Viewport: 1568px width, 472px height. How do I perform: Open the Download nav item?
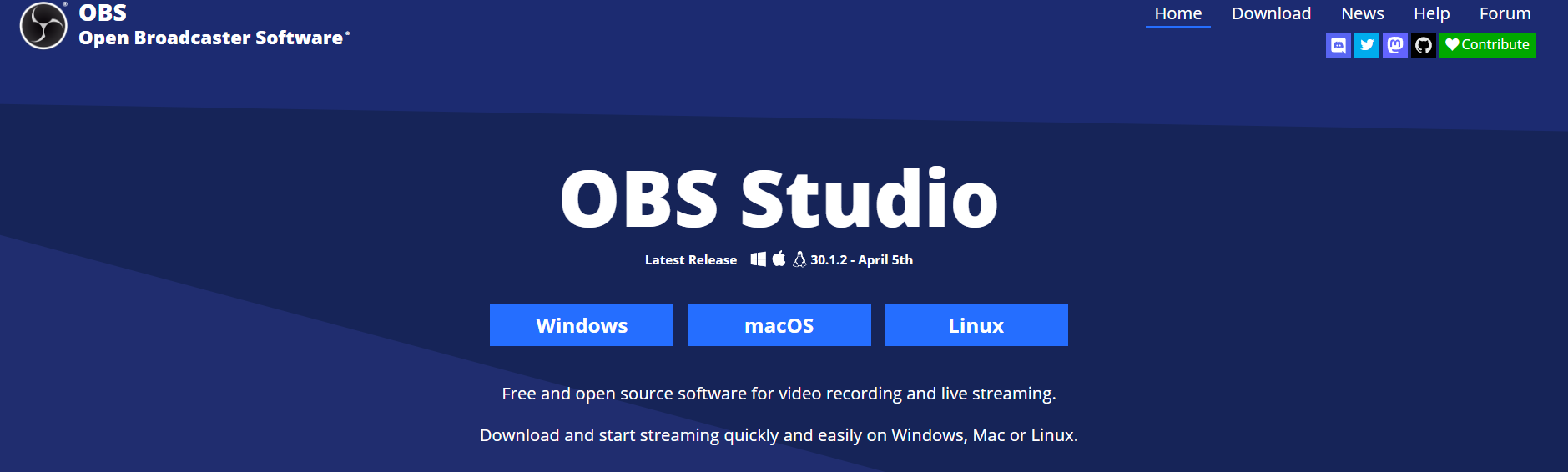point(1271,13)
